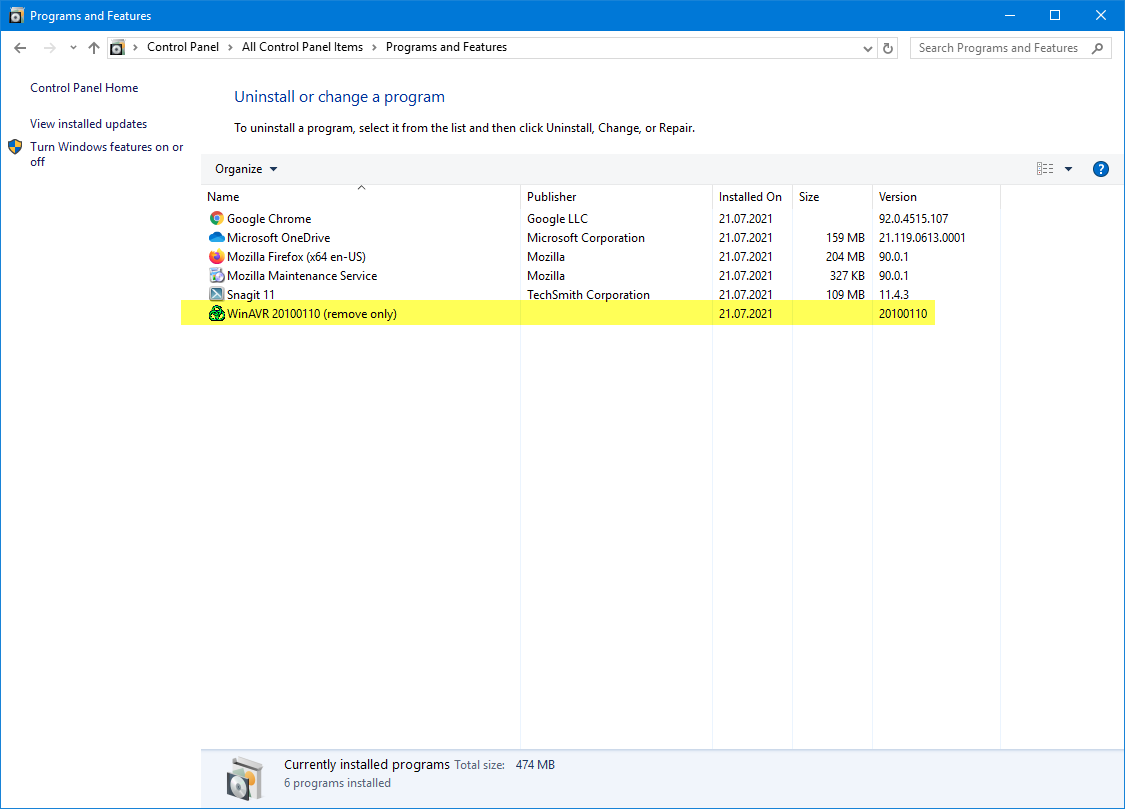Expand the chevron after All Control Panel Items
Screen dimensions: 1125x809
tap(375, 47)
